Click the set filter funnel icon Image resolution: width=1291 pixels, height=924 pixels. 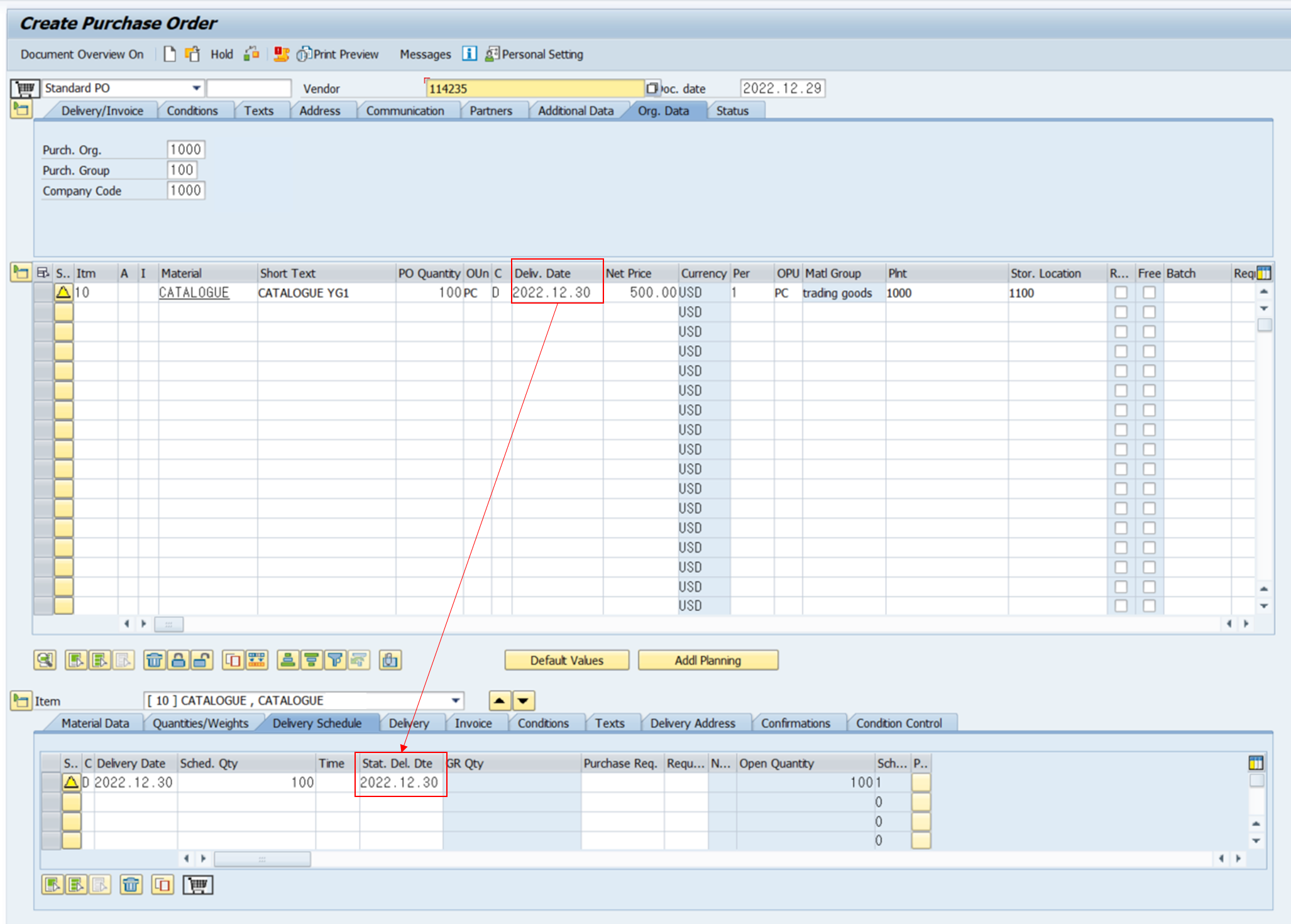(x=335, y=660)
